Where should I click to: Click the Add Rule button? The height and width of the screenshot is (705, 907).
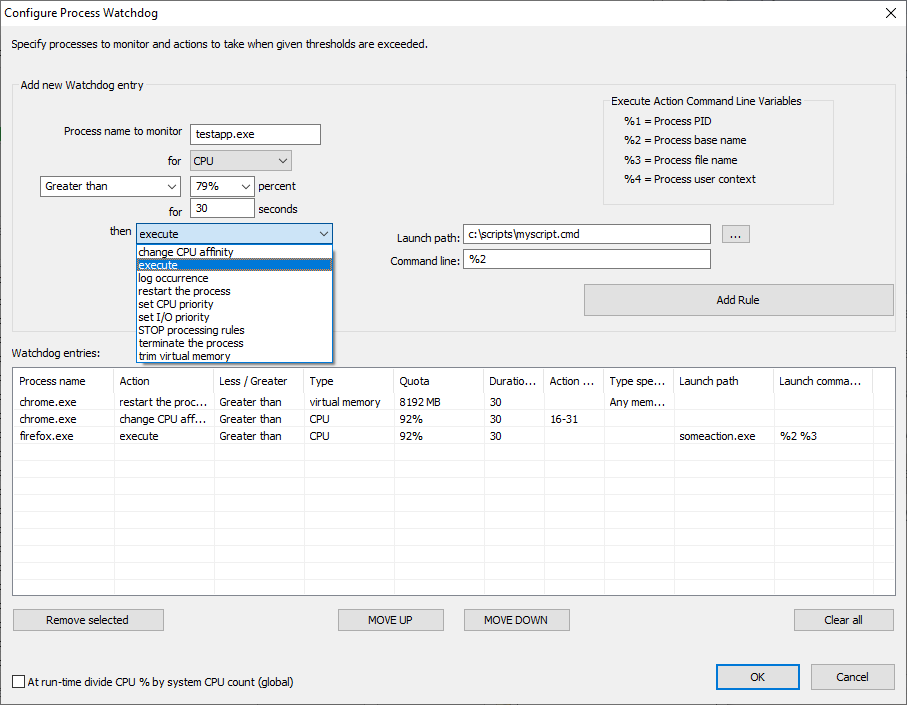tap(738, 299)
